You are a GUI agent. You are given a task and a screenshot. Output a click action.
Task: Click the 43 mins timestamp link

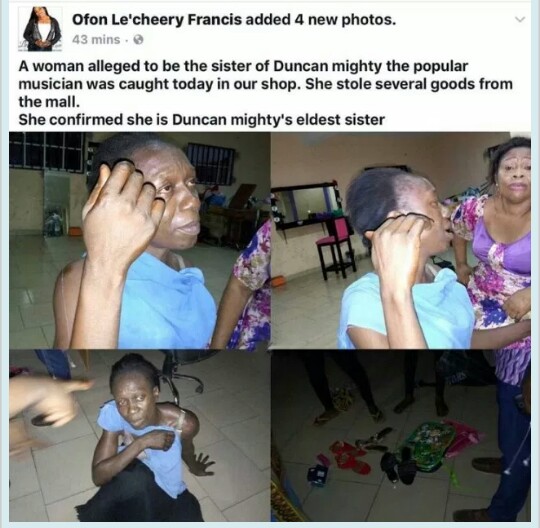point(96,40)
